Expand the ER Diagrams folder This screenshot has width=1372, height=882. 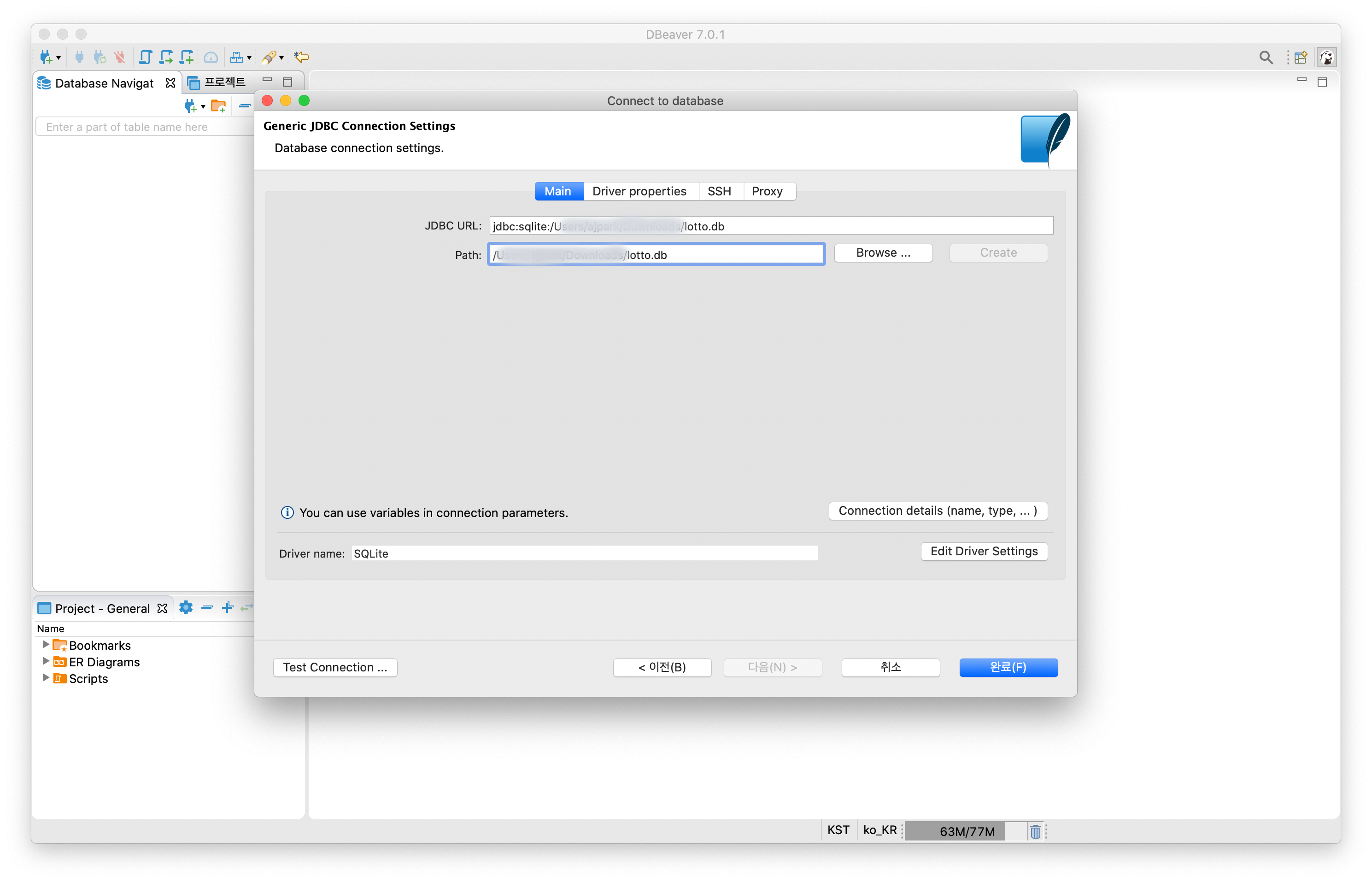[x=45, y=661]
